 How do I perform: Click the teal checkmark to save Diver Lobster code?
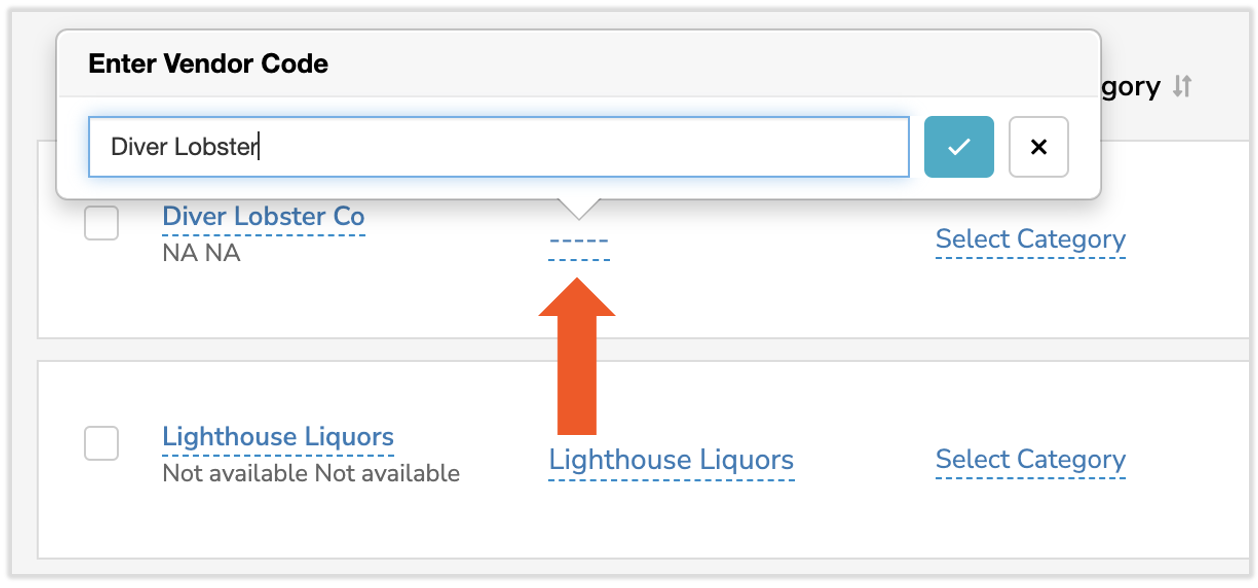(958, 147)
